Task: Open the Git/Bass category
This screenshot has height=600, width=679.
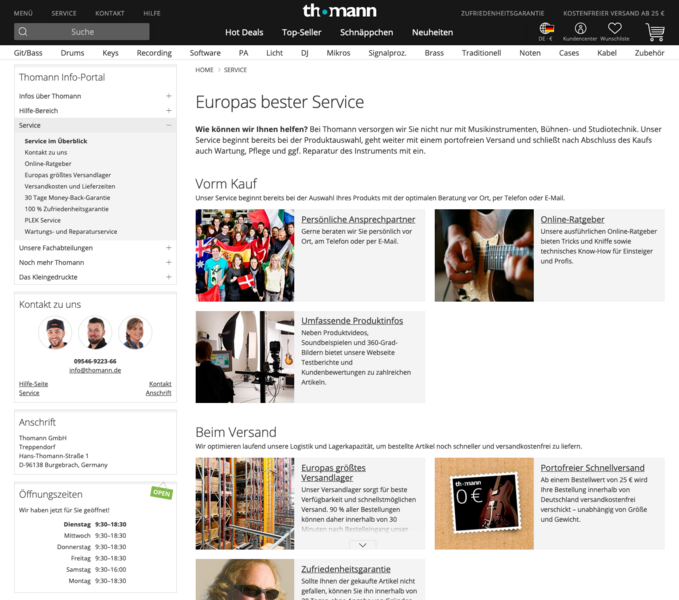Action: tap(28, 53)
